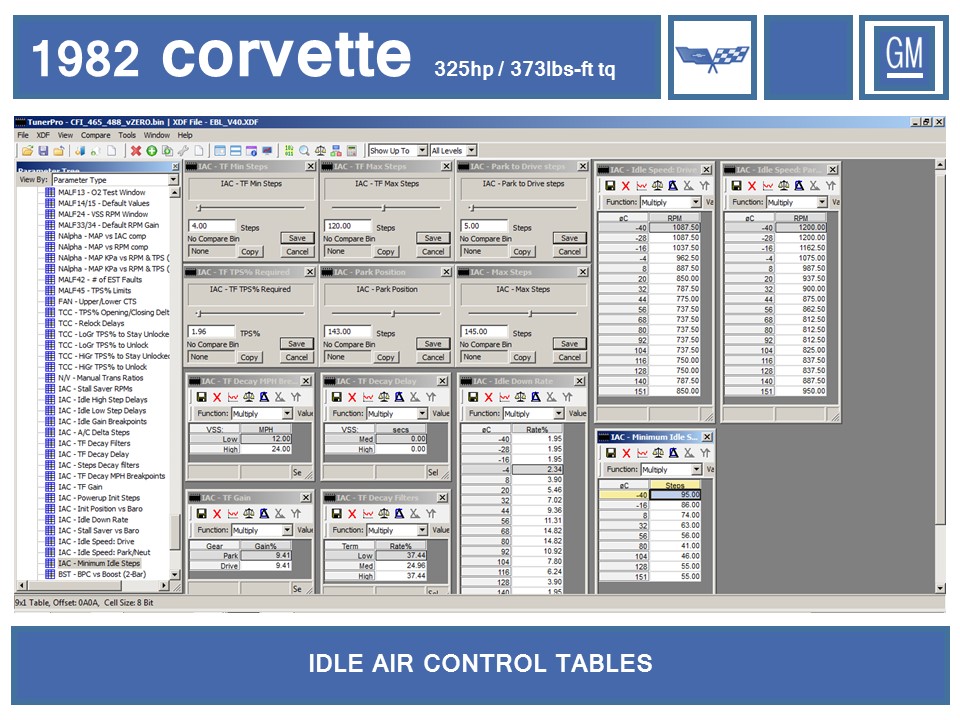This screenshot has height=720, width=960.
Task: Click the TPS% value field showing 1.96
Action: coord(212,332)
